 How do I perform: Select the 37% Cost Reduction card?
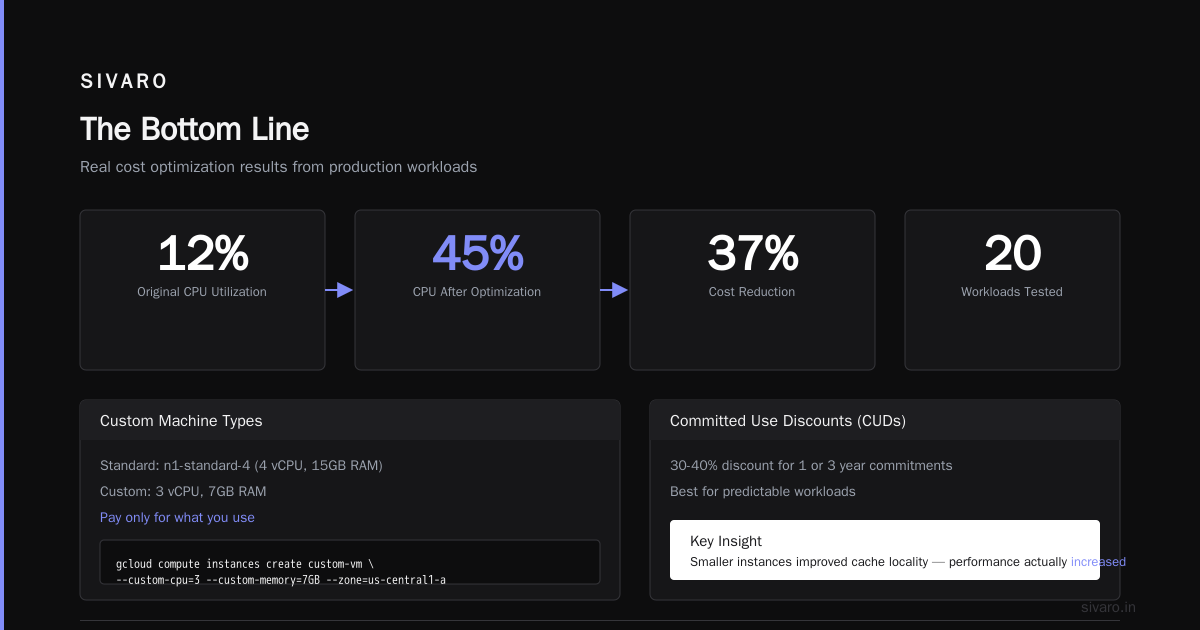point(752,290)
